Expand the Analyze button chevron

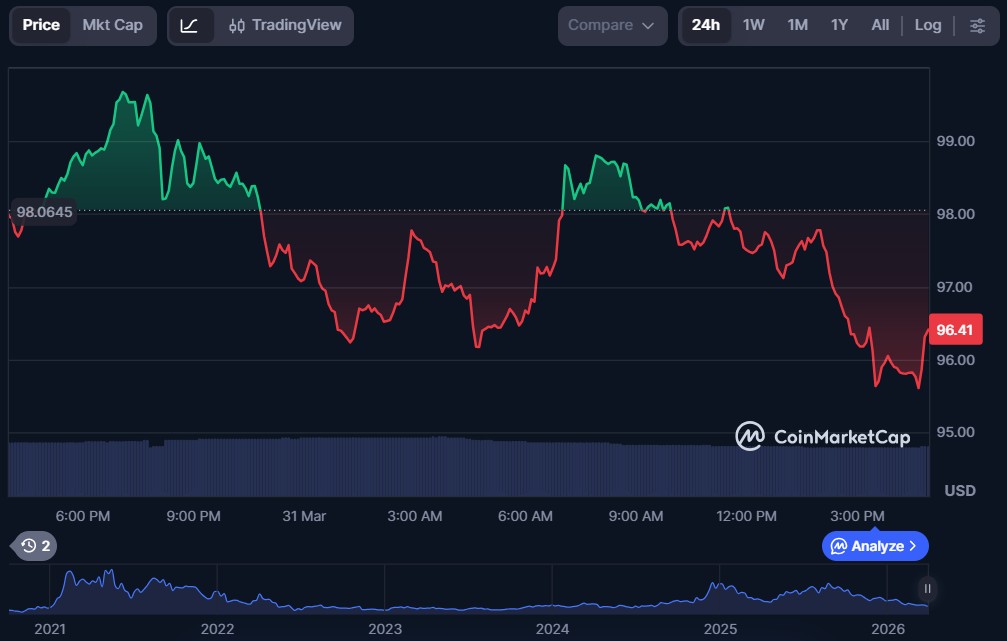coord(912,546)
